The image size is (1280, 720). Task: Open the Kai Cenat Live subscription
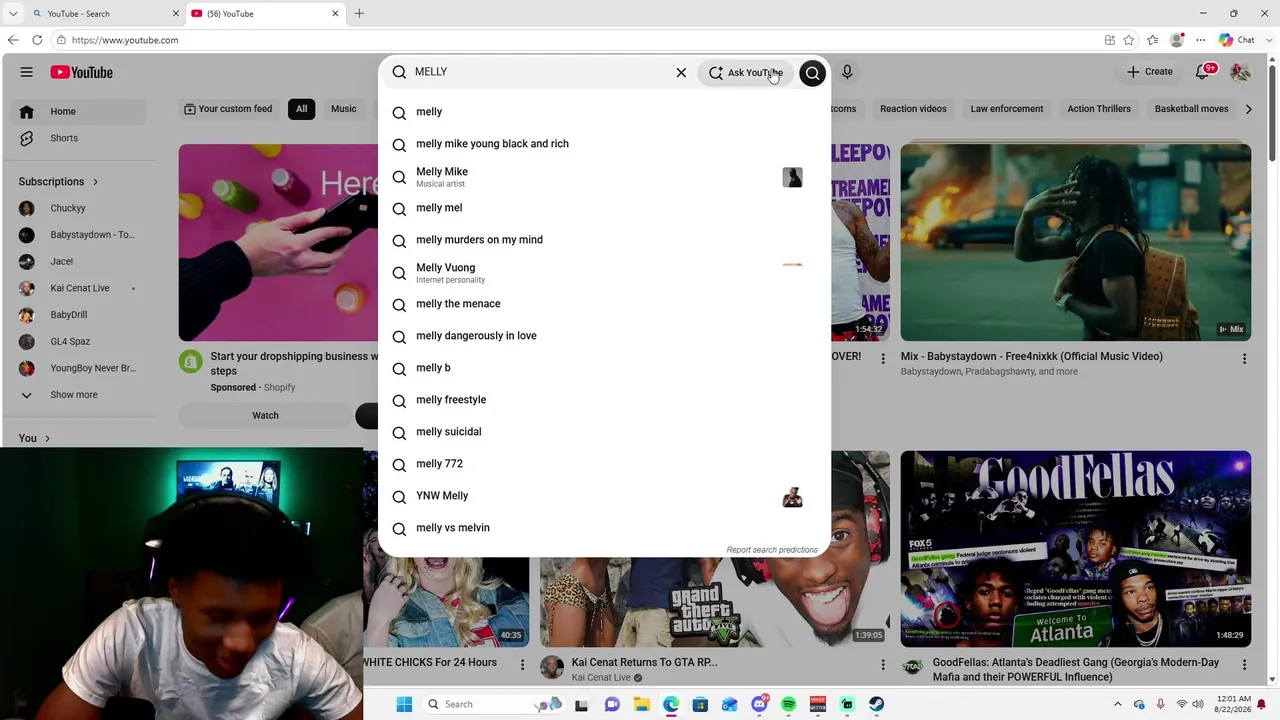tap(82, 288)
